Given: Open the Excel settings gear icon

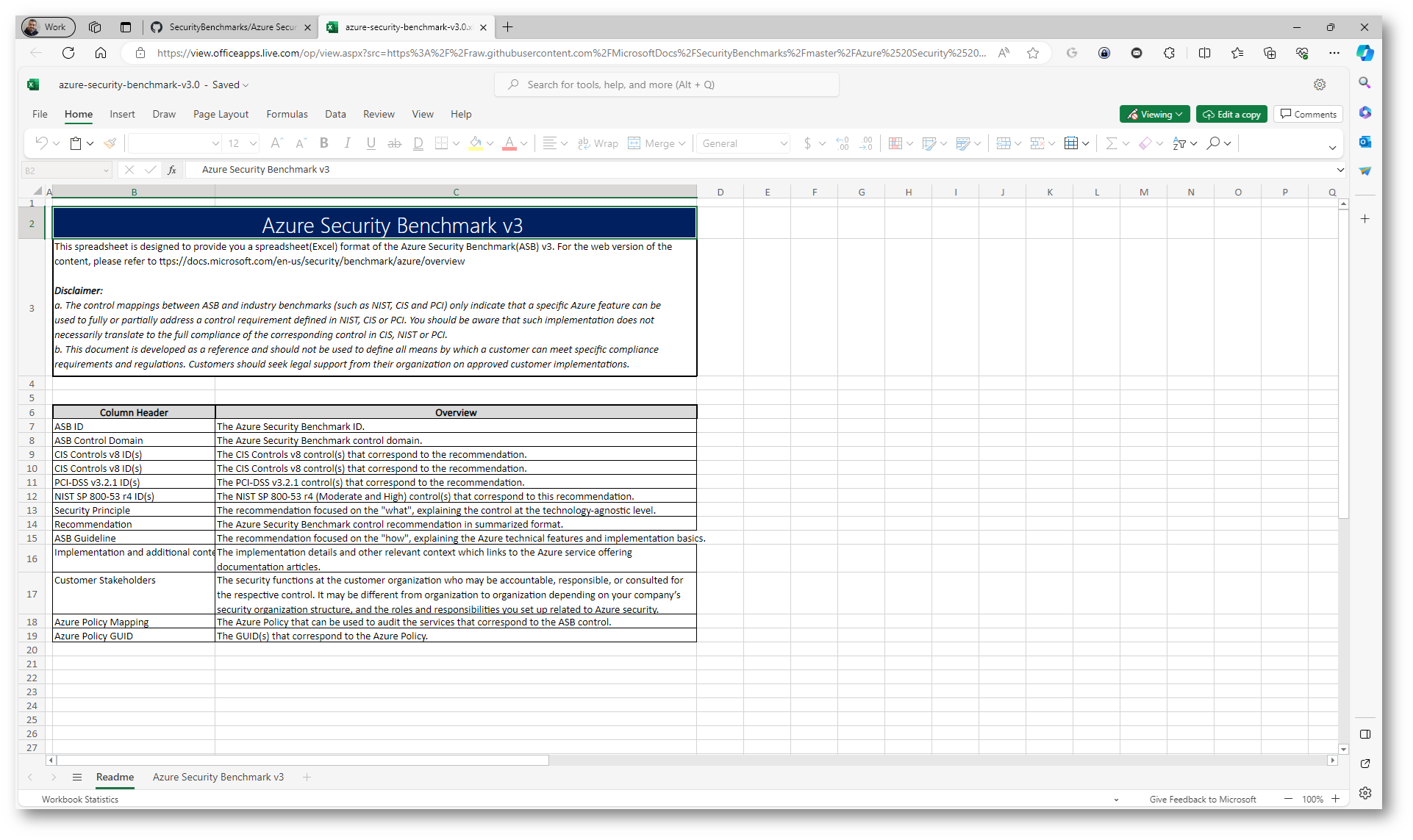Looking at the screenshot, I should [1320, 85].
